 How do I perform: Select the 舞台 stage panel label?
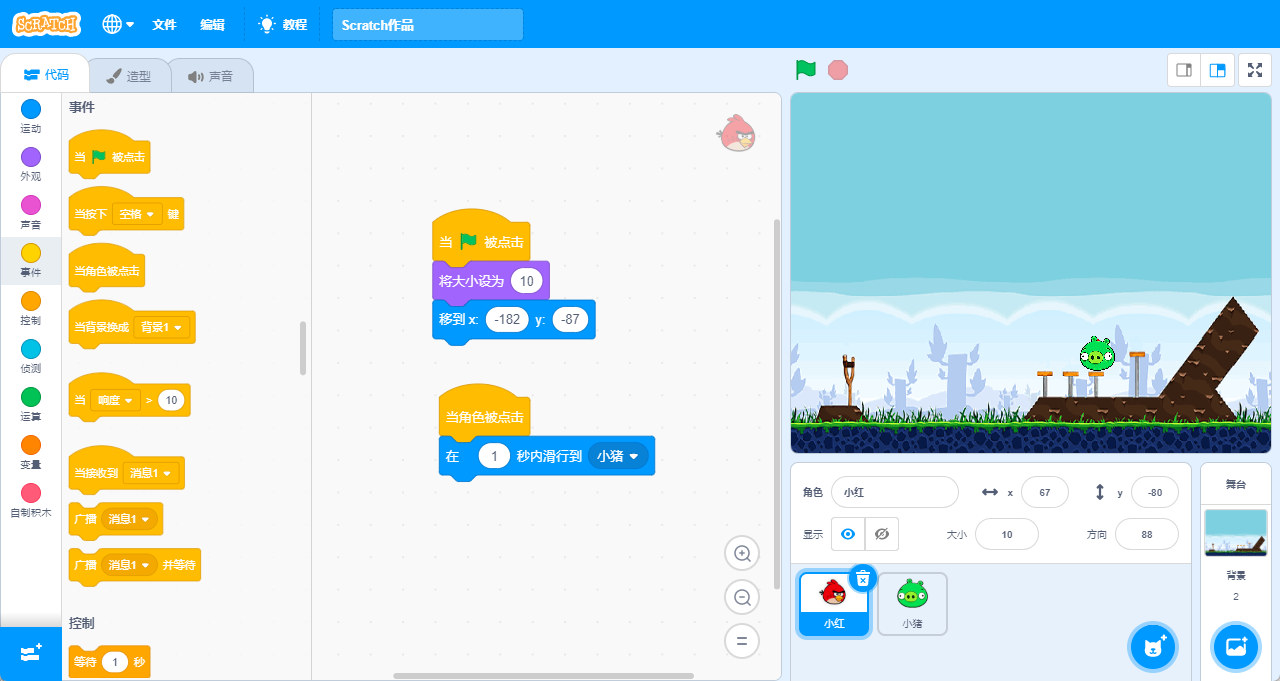pos(1236,484)
